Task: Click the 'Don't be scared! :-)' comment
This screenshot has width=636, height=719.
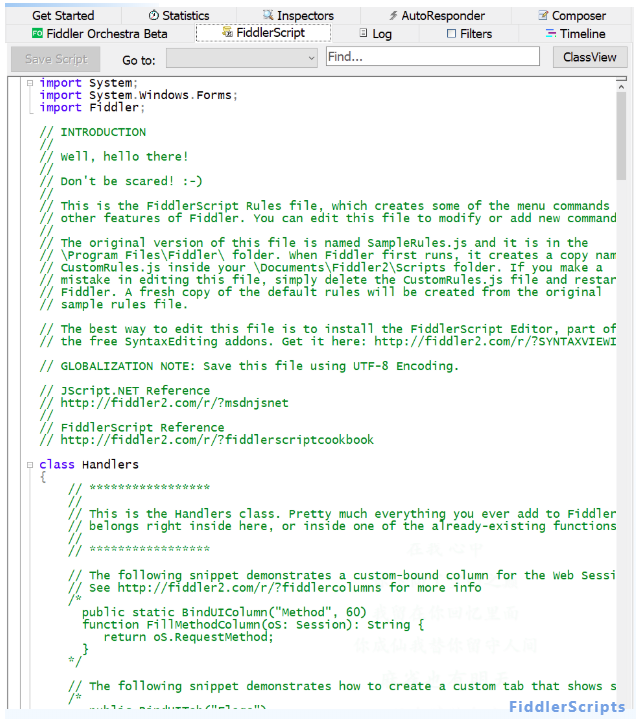Action: coord(121,181)
